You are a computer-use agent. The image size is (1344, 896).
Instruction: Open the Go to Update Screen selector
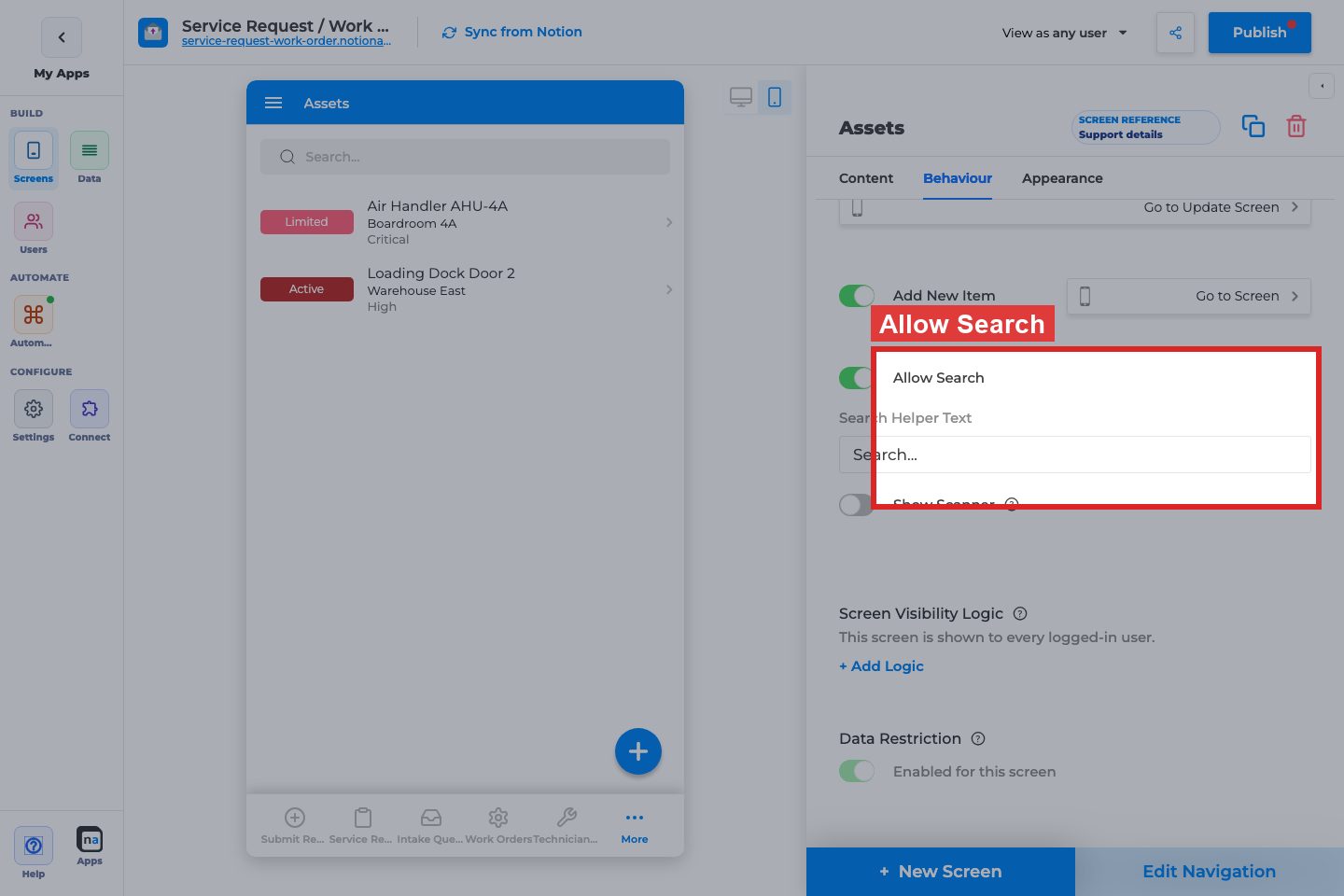tap(1075, 208)
